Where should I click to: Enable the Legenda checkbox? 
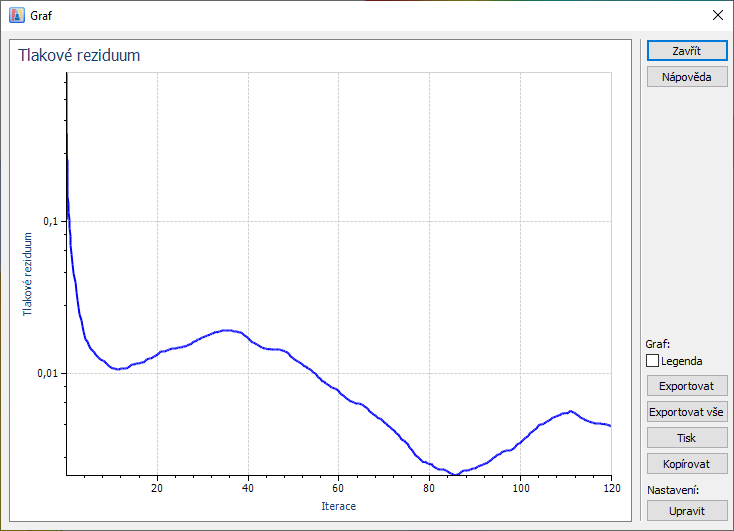pos(652,361)
